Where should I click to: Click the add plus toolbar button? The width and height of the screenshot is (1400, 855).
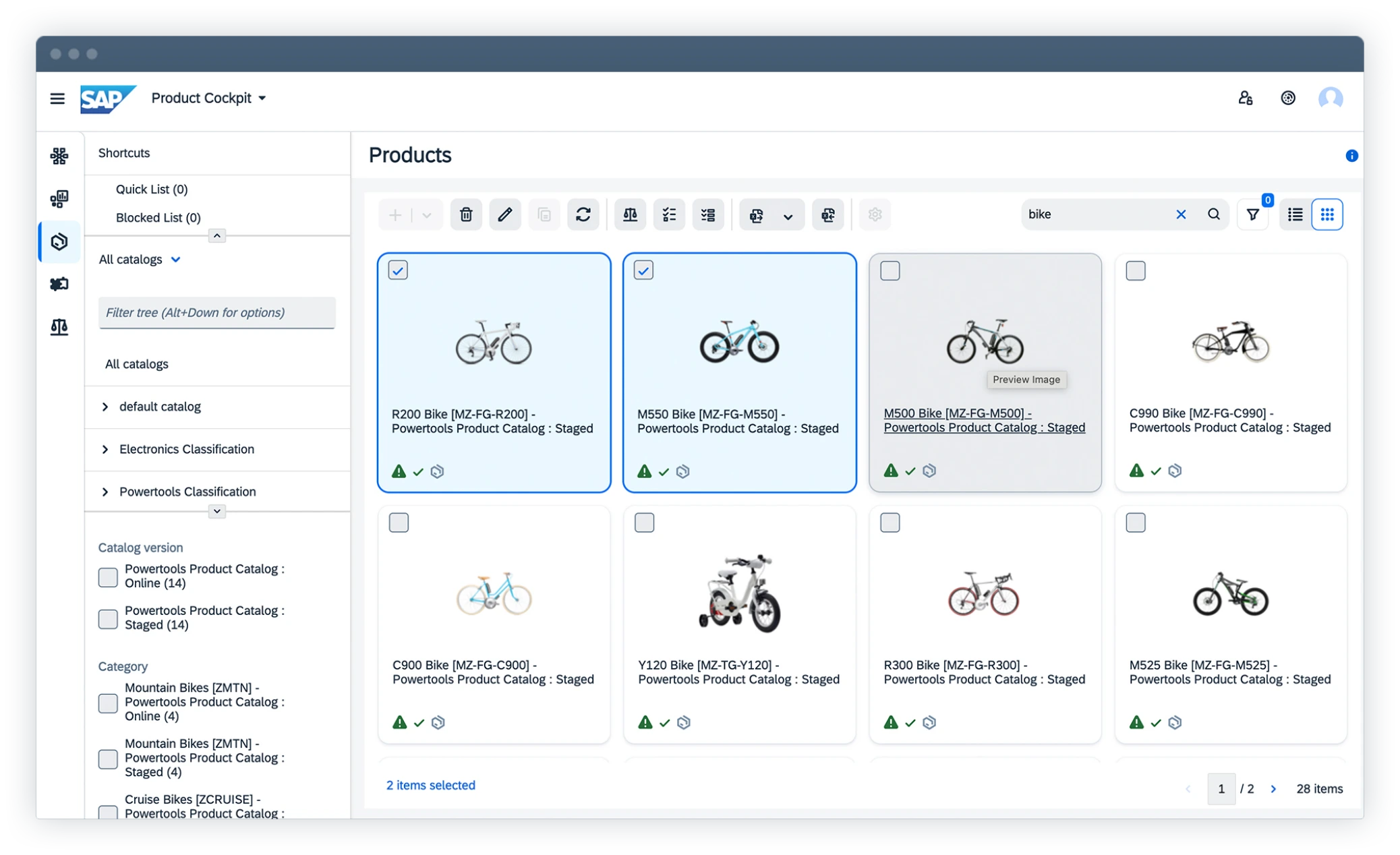(x=395, y=214)
